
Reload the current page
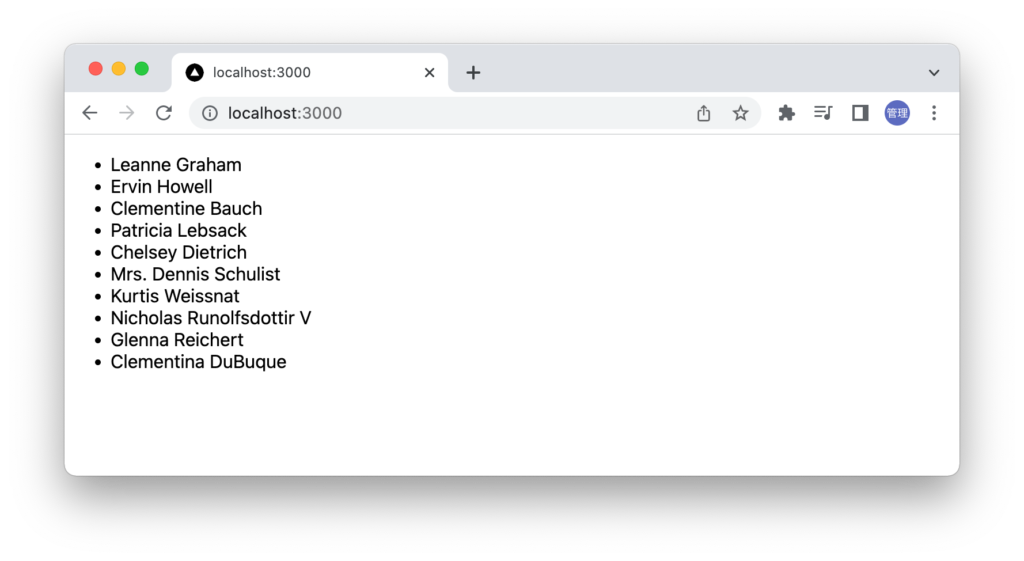[x=164, y=113]
